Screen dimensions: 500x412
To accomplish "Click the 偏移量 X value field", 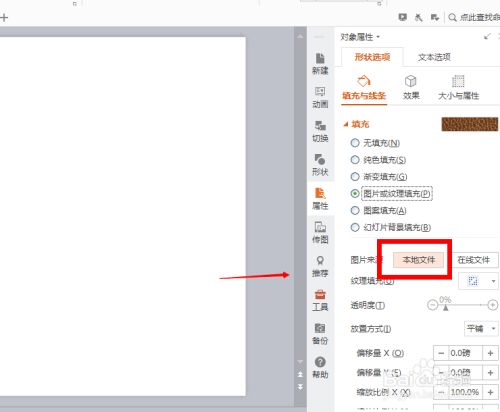I will click(x=466, y=353).
